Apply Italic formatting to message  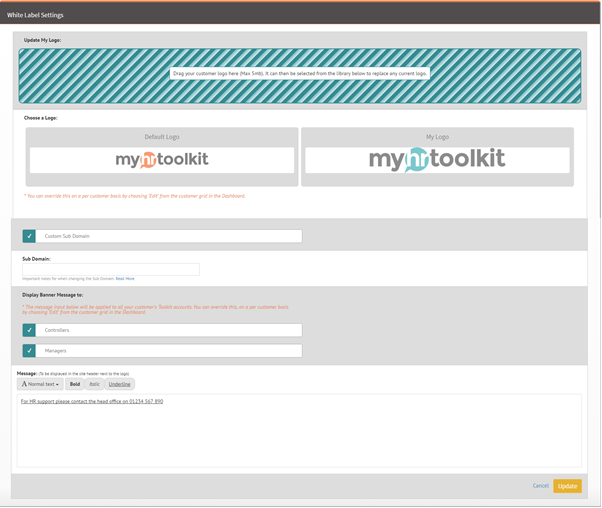point(94,384)
